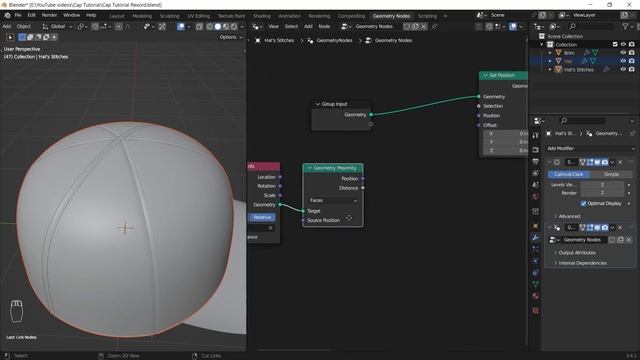Select the wireframe viewport shading icon

pyautogui.click(x=209, y=27)
